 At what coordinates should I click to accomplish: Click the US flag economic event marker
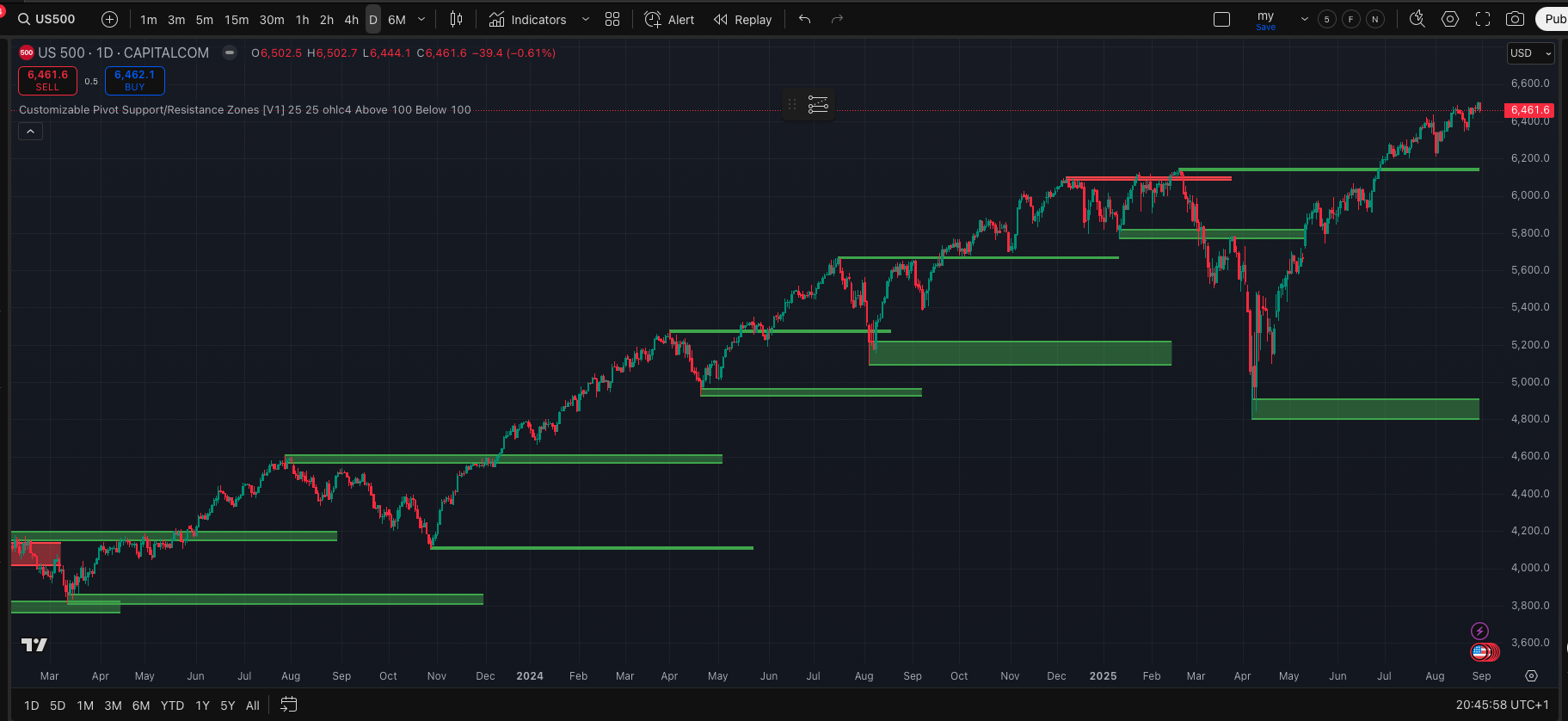1480,652
